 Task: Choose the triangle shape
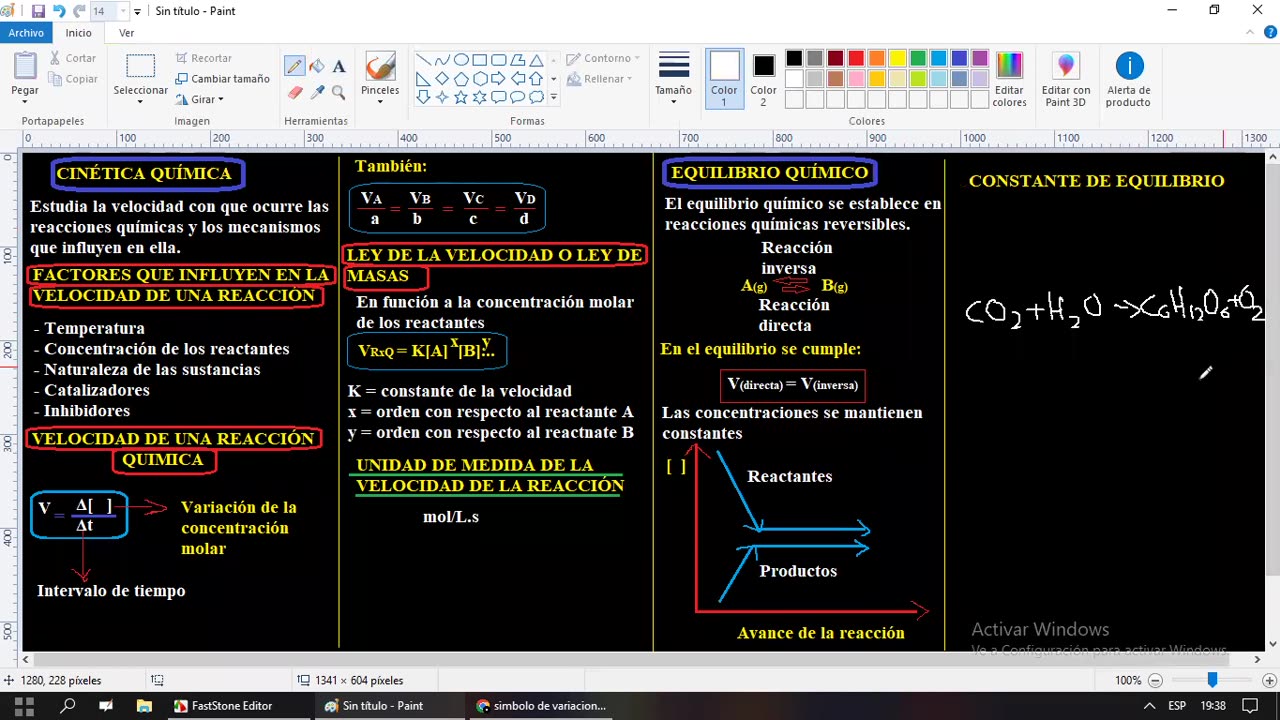point(536,60)
